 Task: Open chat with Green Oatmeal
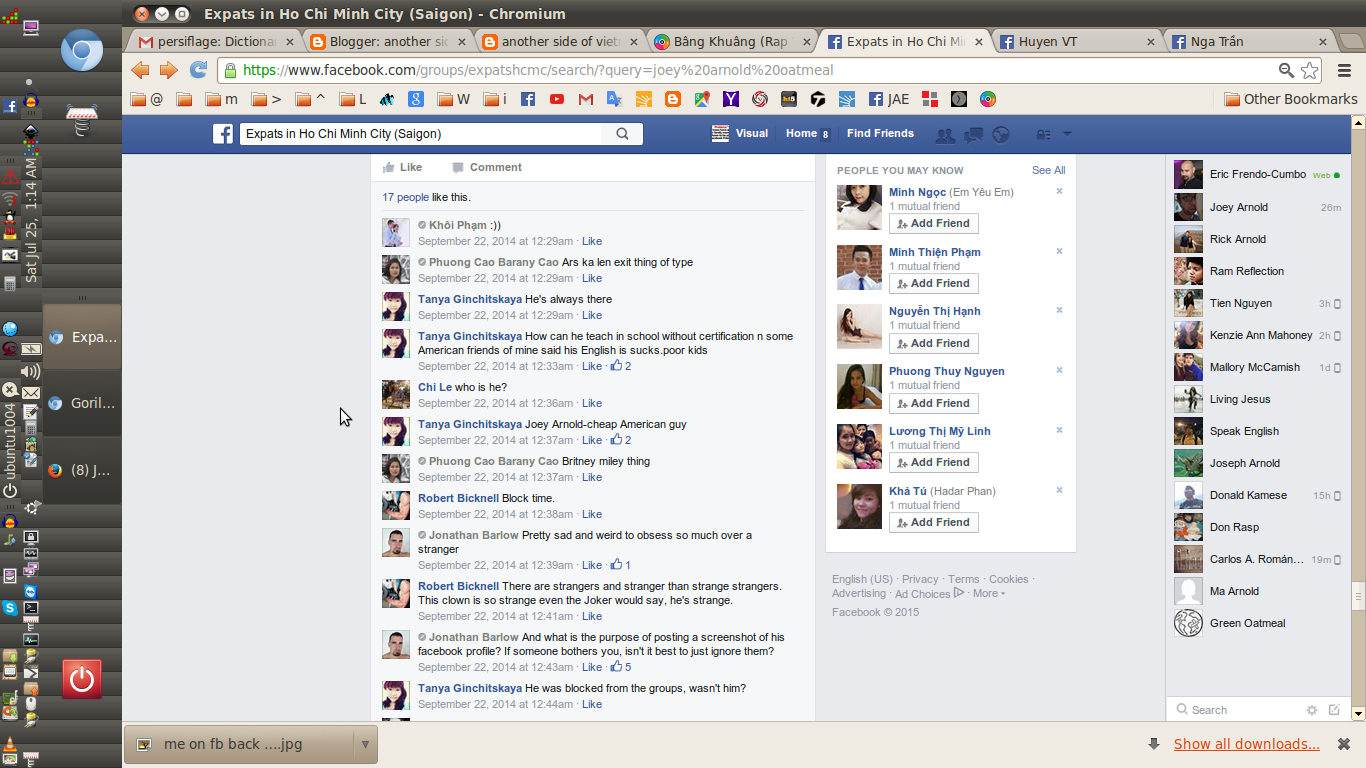point(1258,623)
